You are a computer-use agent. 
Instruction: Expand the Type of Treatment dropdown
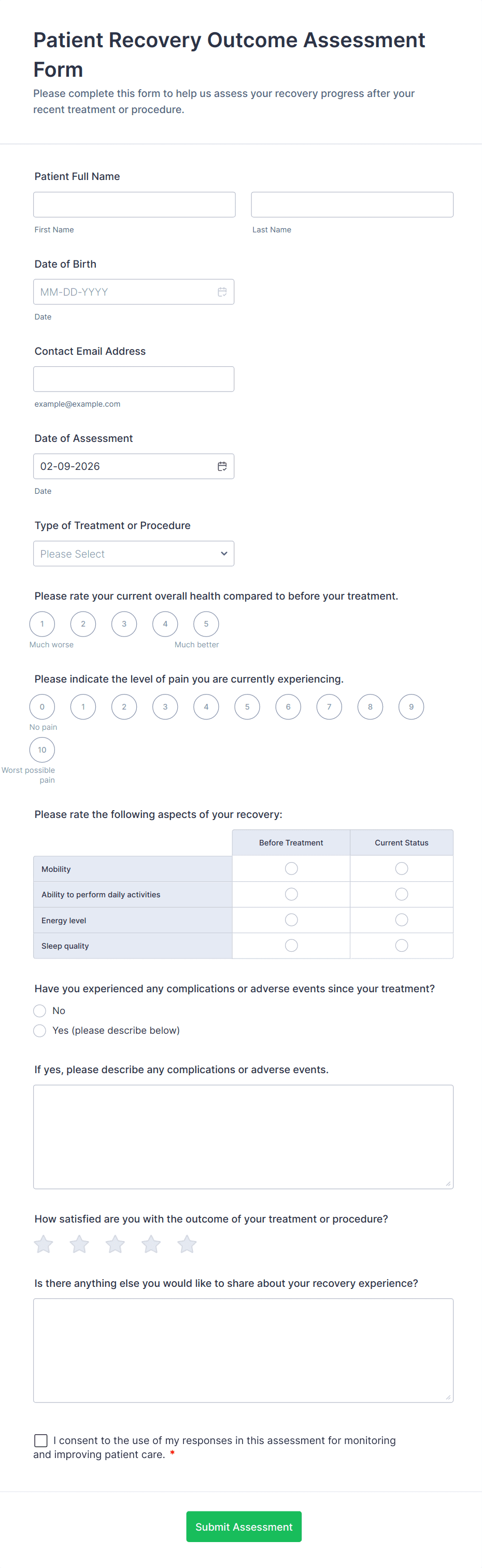pos(134,554)
